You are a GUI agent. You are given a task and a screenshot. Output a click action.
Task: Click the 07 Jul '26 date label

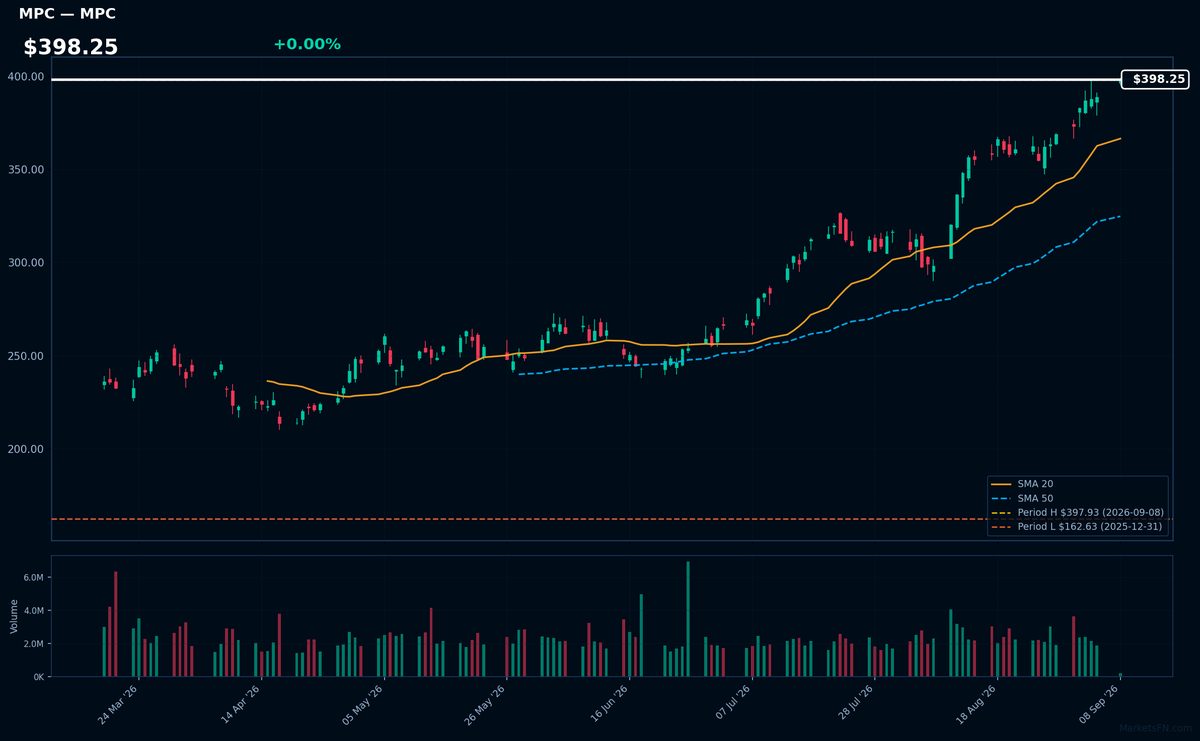[x=731, y=705]
